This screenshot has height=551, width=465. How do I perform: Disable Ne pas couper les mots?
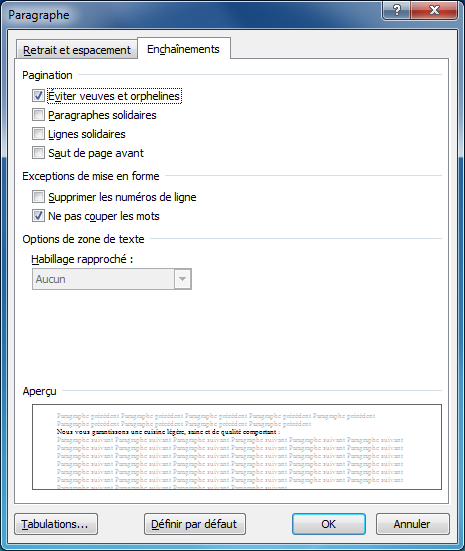pos(38,215)
